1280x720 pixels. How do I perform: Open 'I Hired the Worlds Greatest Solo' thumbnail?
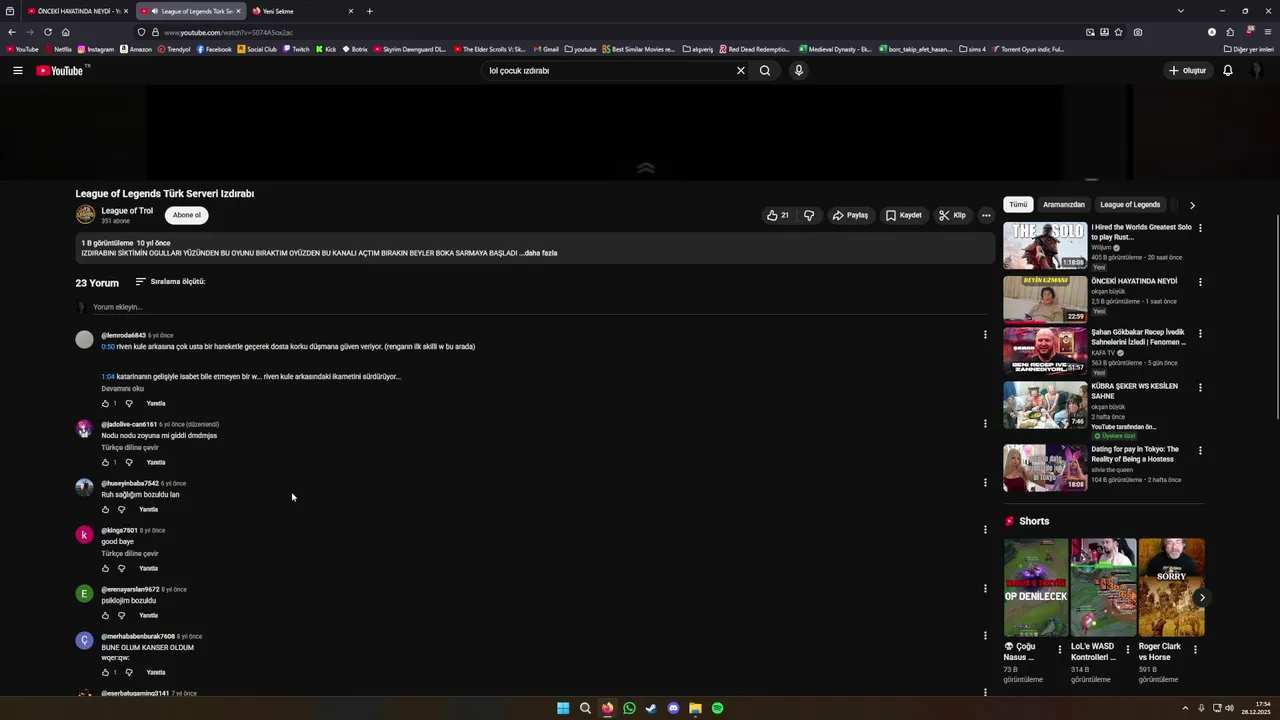pos(1045,246)
